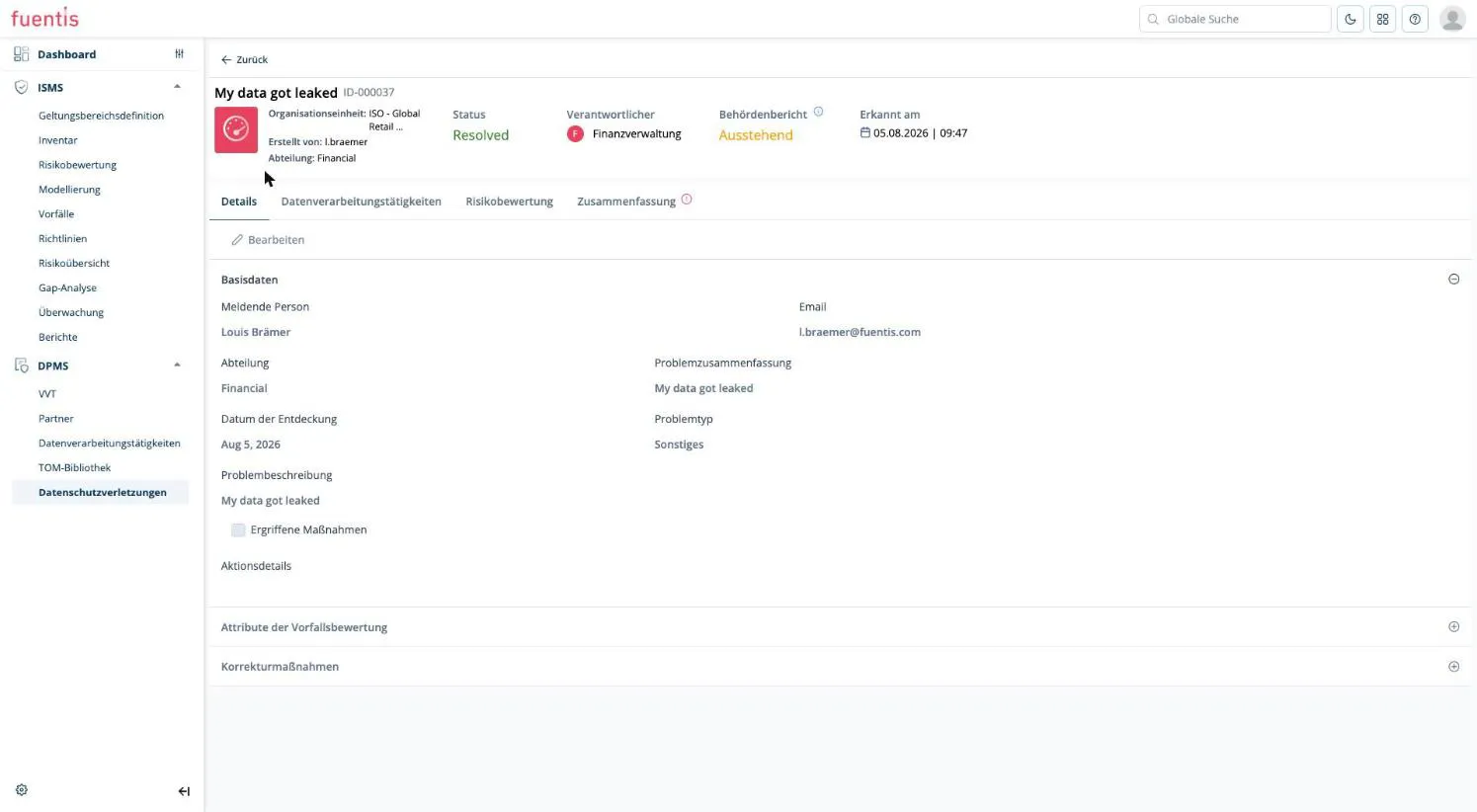Open the Zusammenfassung tab
The width and height of the screenshot is (1477, 812).
coord(626,202)
